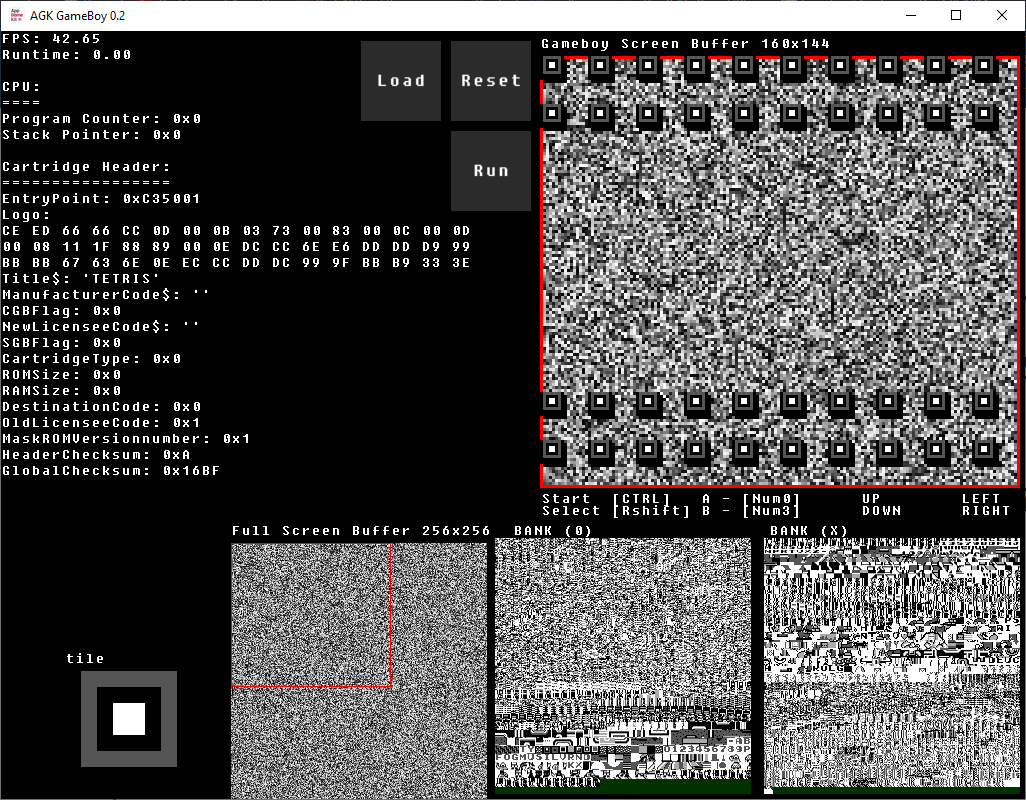Click 'SGBFlag: 0x0' line
Viewport: 1026px width, 800px height.
tap(62, 343)
